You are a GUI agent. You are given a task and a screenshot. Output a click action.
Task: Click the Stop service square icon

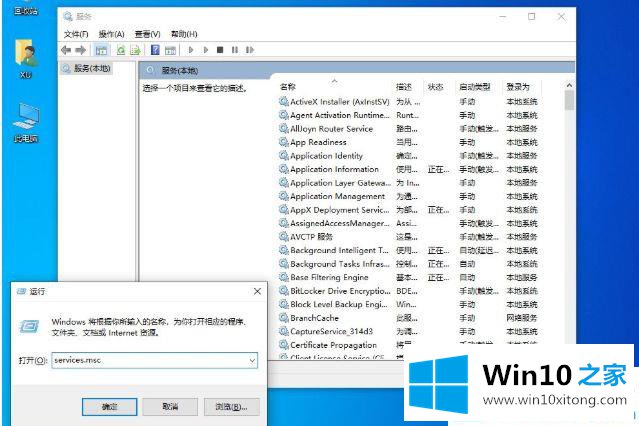[220, 50]
